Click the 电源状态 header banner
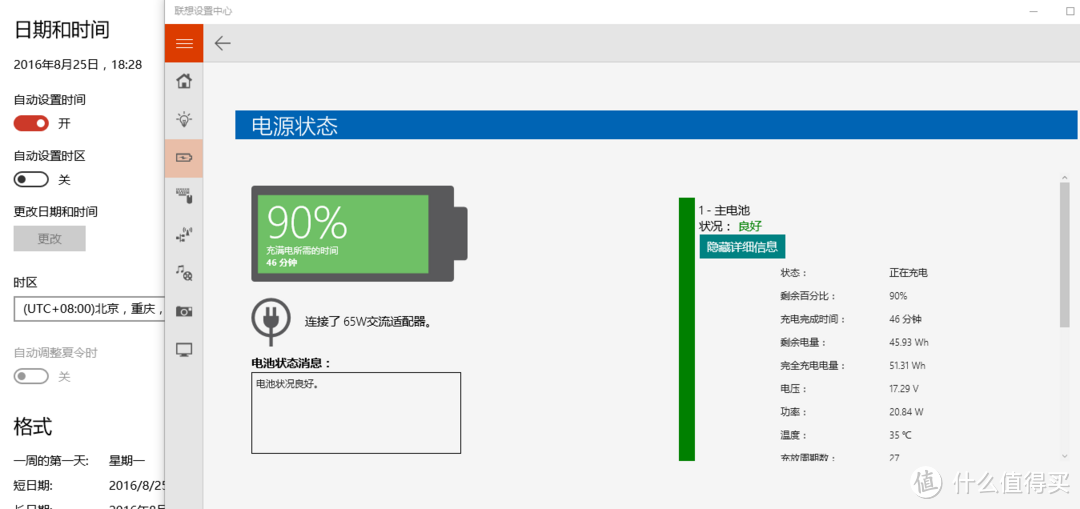This screenshot has width=1080, height=509. [656, 125]
